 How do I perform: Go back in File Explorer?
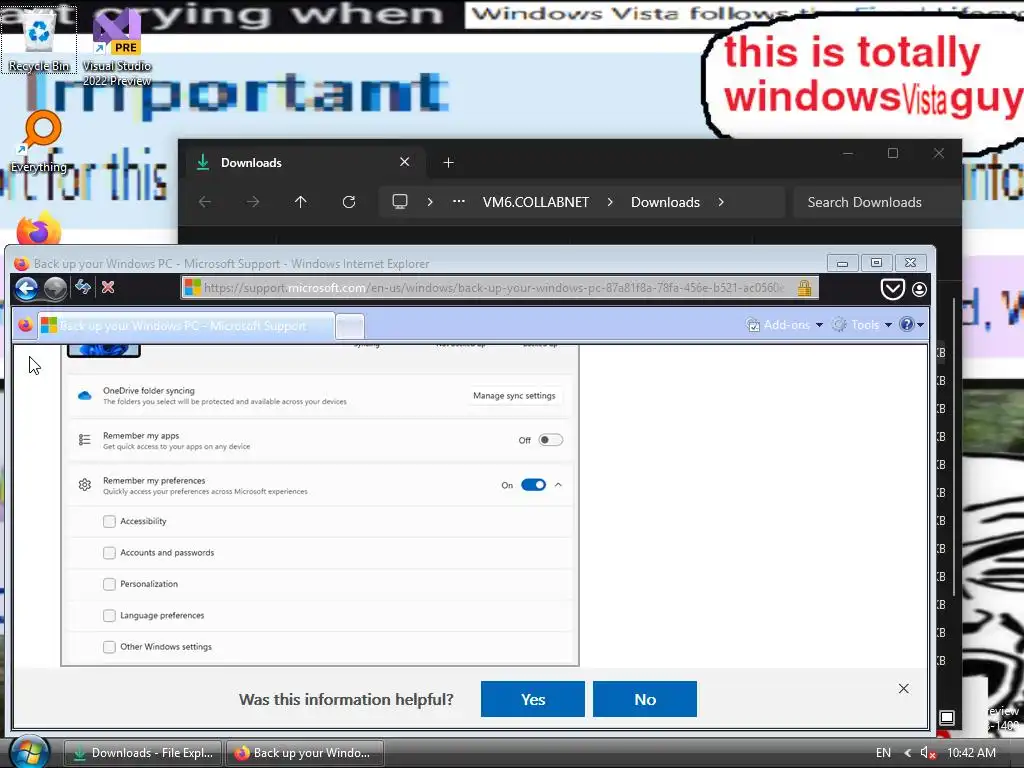pyautogui.click(x=205, y=202)
